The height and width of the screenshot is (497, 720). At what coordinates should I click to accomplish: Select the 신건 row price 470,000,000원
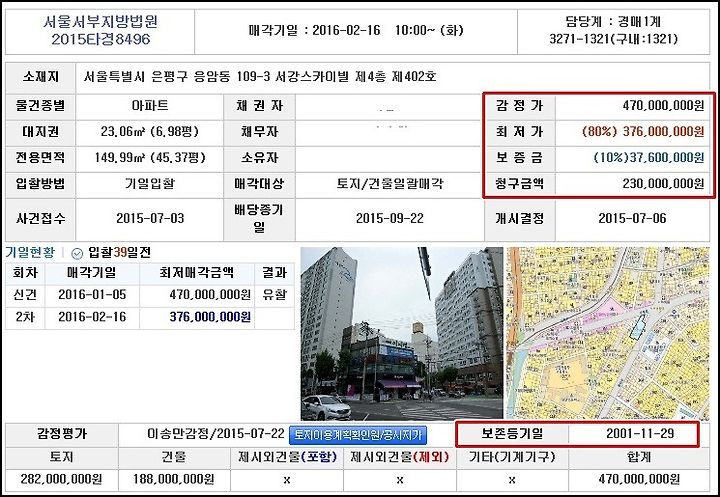[x=210, y=294]
